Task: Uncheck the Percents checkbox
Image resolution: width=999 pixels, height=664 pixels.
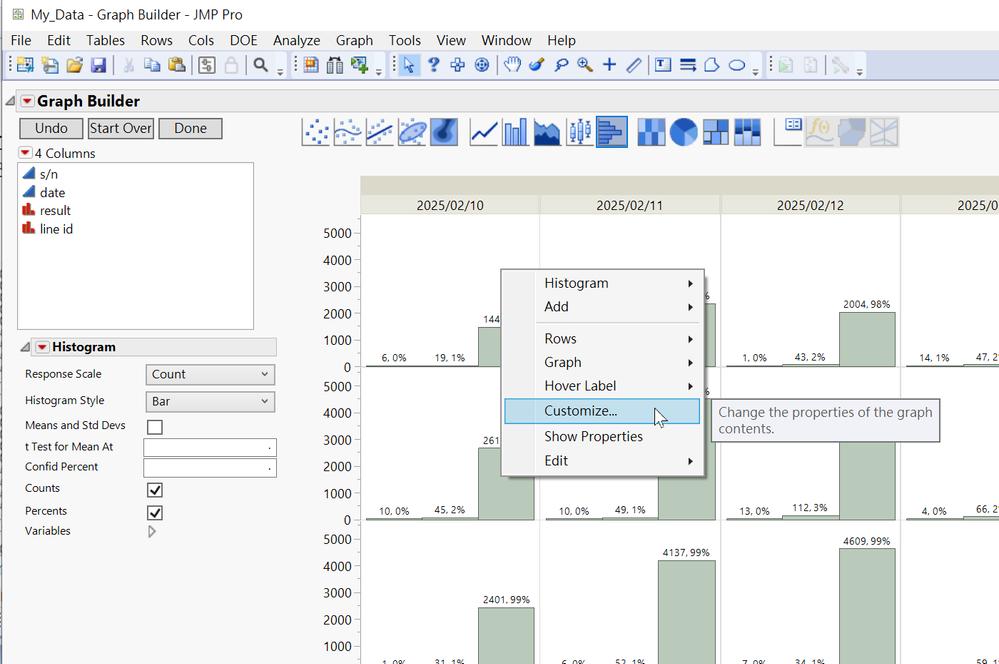Action: coord(155,512)
